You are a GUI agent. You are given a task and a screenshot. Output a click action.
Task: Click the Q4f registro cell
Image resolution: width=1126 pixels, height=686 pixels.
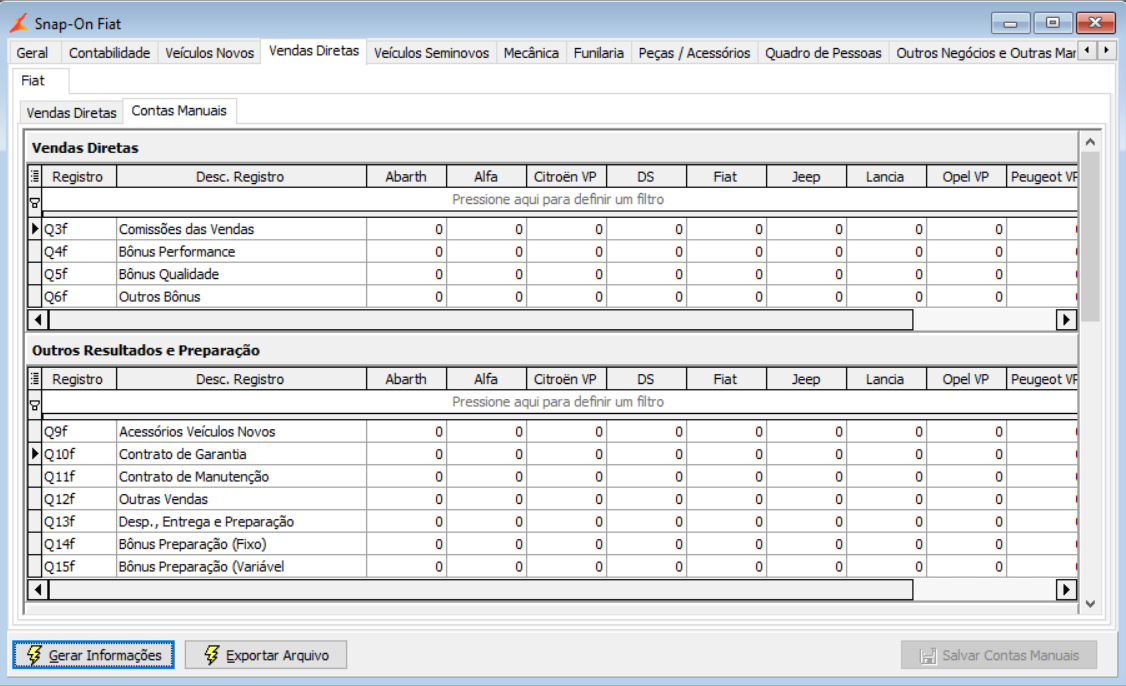click(79, 251)
